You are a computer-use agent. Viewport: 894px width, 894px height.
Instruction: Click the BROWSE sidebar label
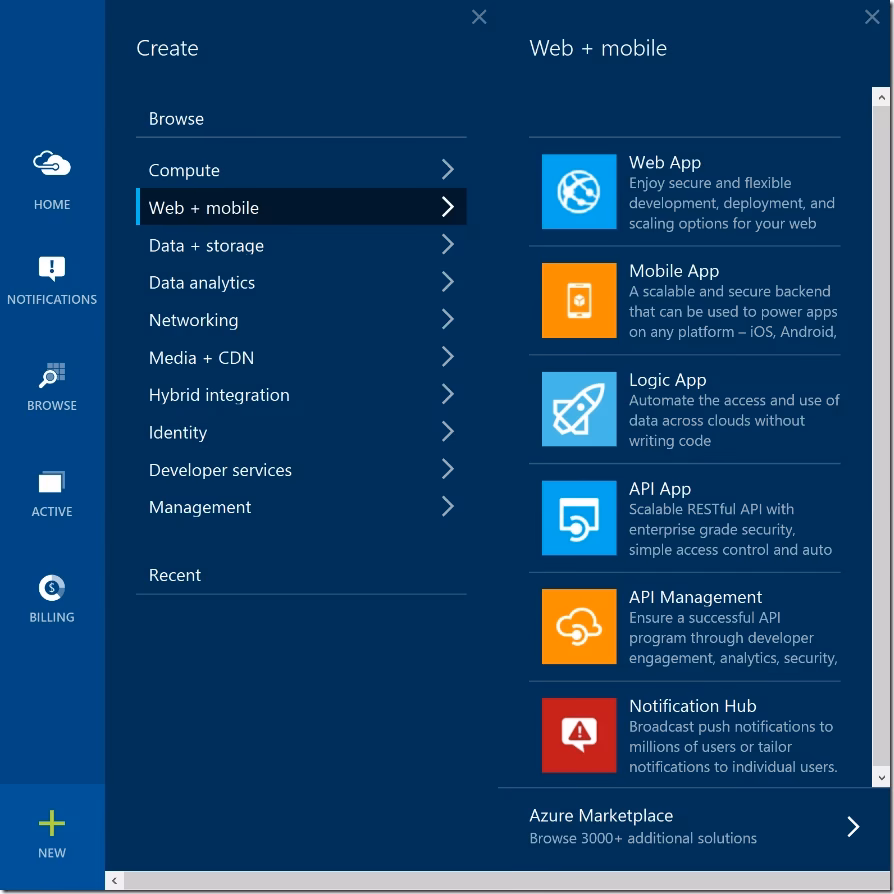pyautogui.click(x=52, y=405)
